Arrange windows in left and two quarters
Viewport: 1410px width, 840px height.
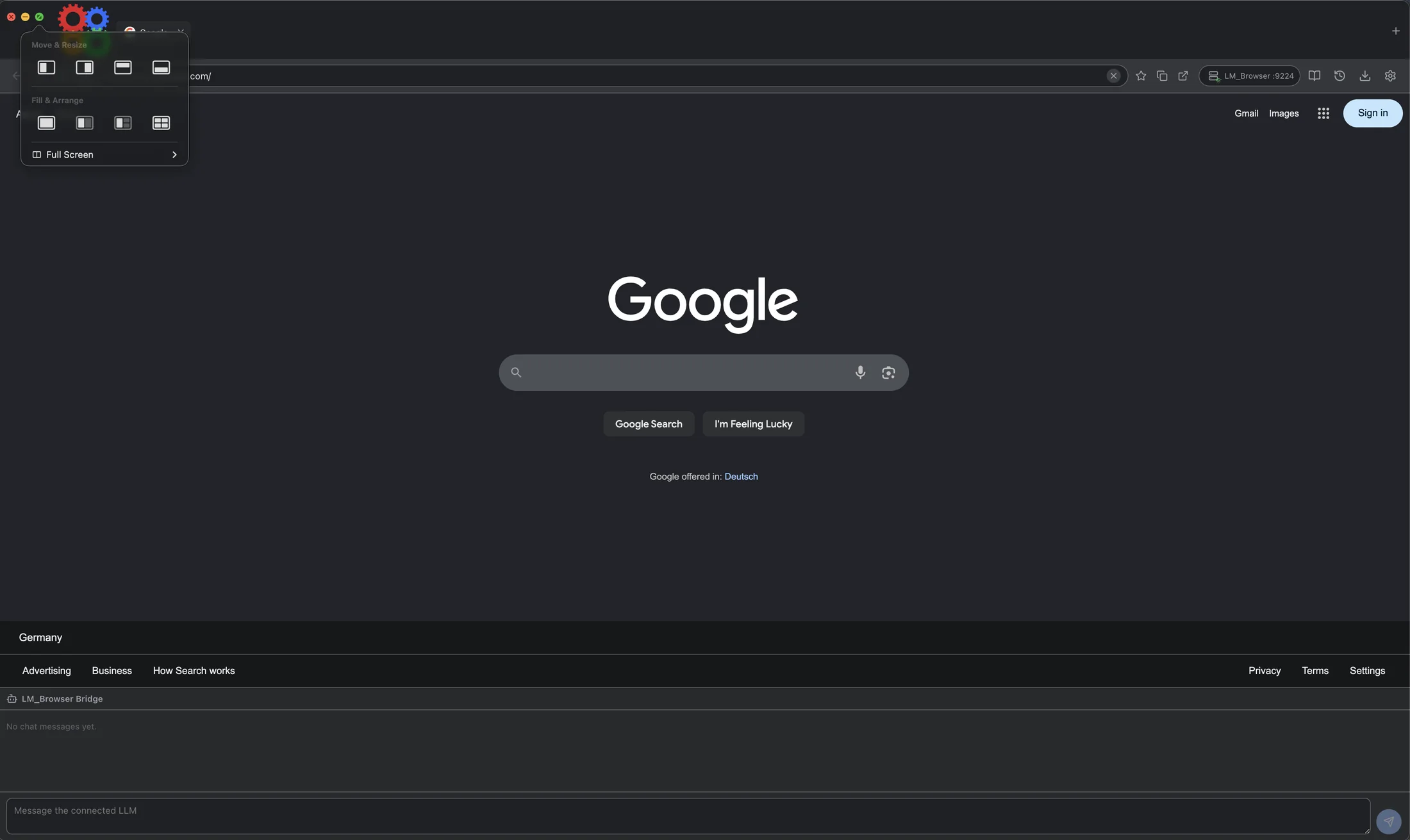coord(123,123)
